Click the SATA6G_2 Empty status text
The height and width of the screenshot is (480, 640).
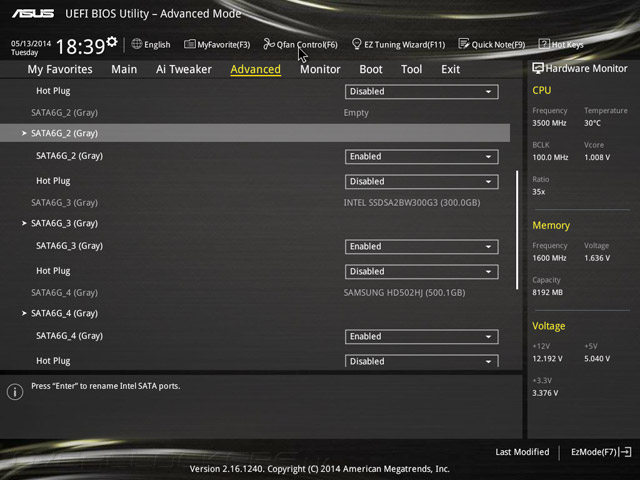pyautogui.click(x=356, y=113)
